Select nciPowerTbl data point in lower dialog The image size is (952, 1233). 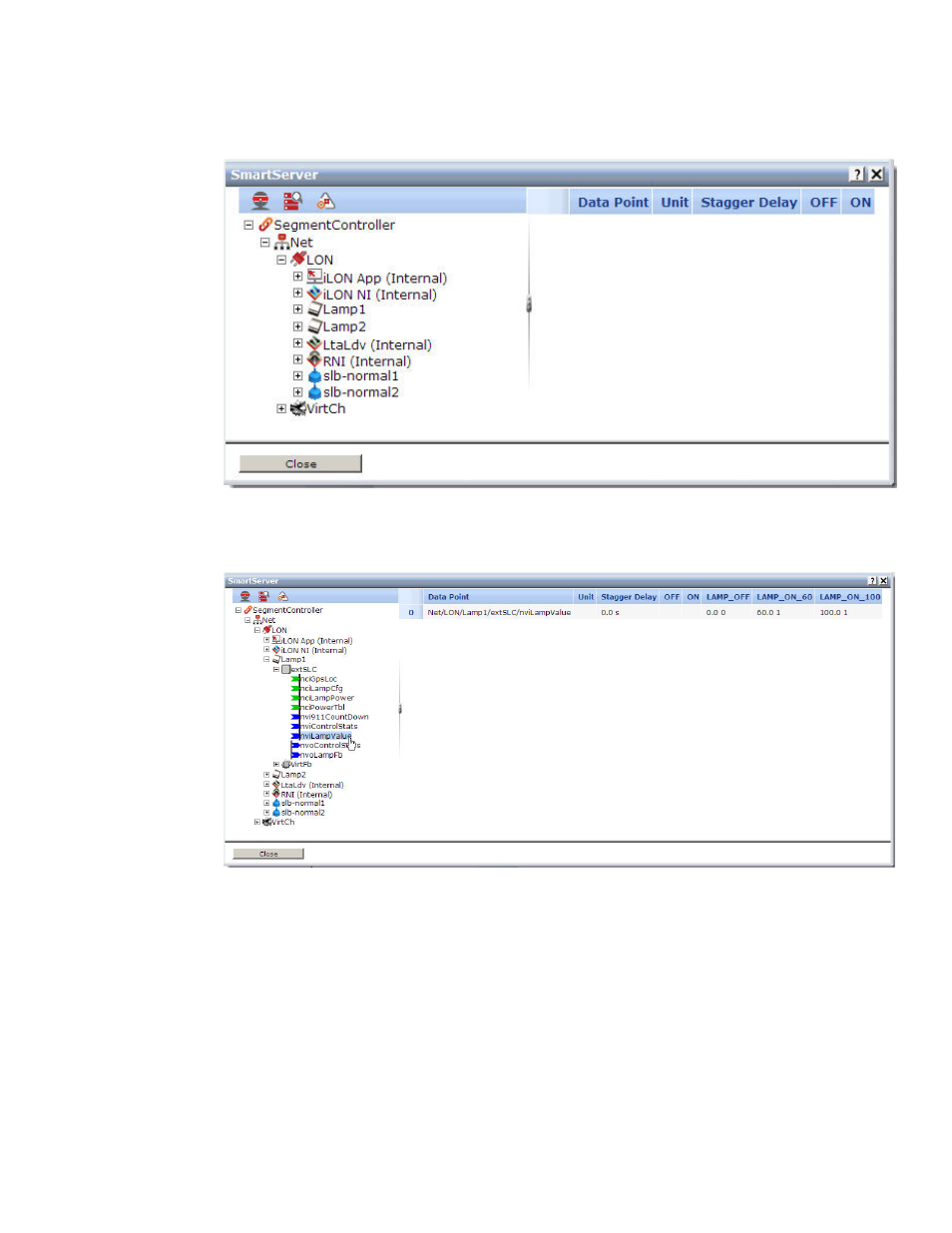(x=322, y=707)
